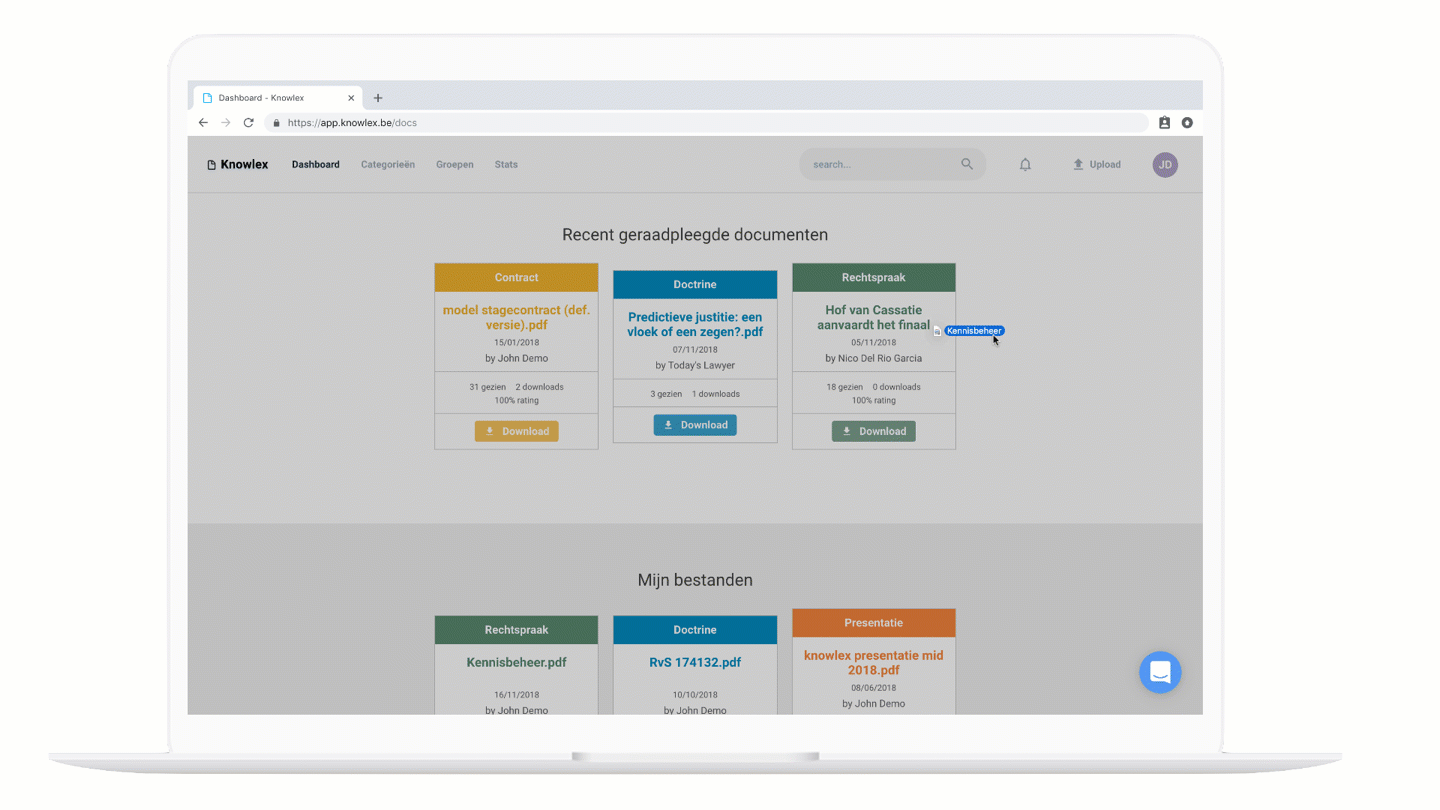Screen dimensions: 1440x810
Task: Click the 'Mijn bestanden' heading
Action: click(695, 580)
